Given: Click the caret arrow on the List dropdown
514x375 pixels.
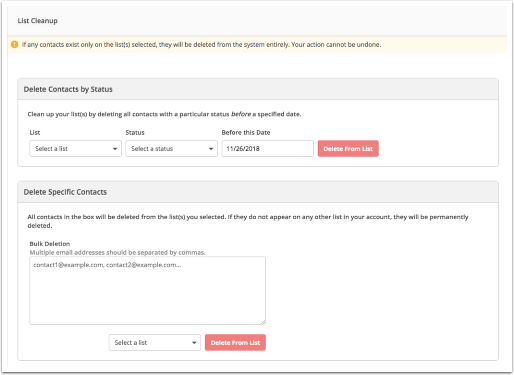Looking at the screenshot, I should (x=115, y=149).
